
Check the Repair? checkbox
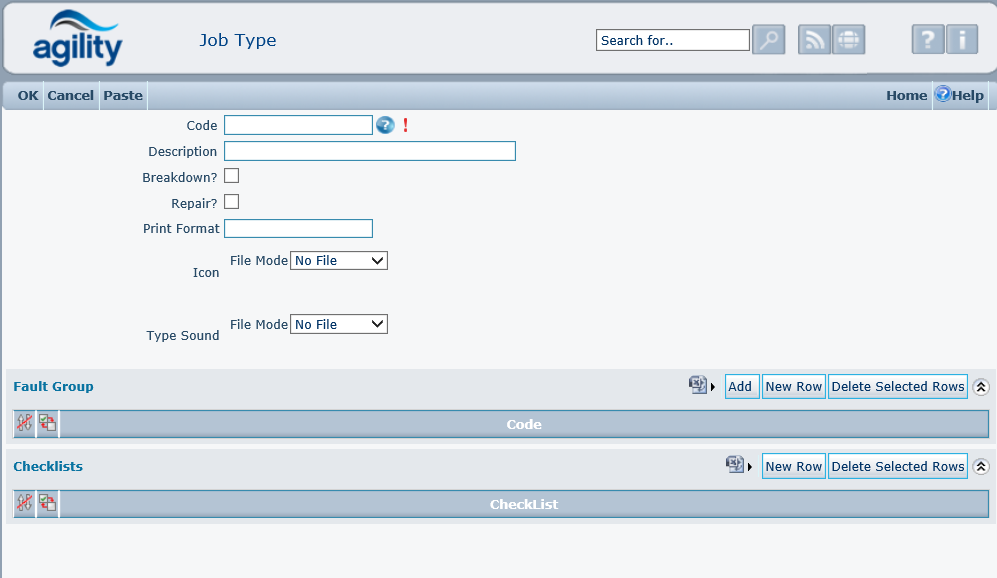tap(231, 202)
